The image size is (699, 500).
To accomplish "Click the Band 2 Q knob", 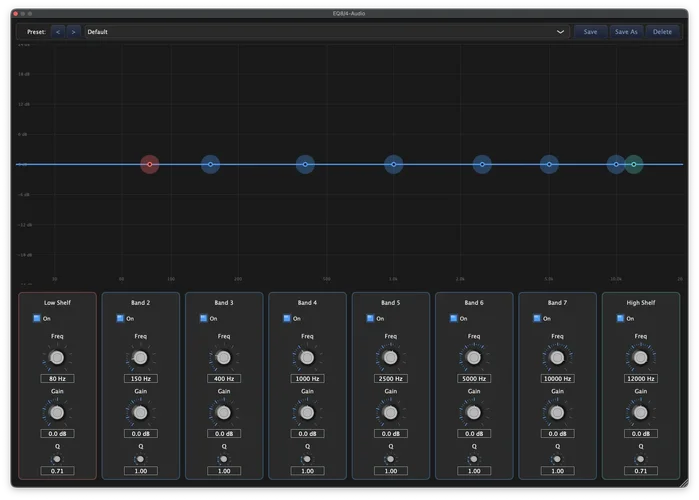I will point(140,459).
